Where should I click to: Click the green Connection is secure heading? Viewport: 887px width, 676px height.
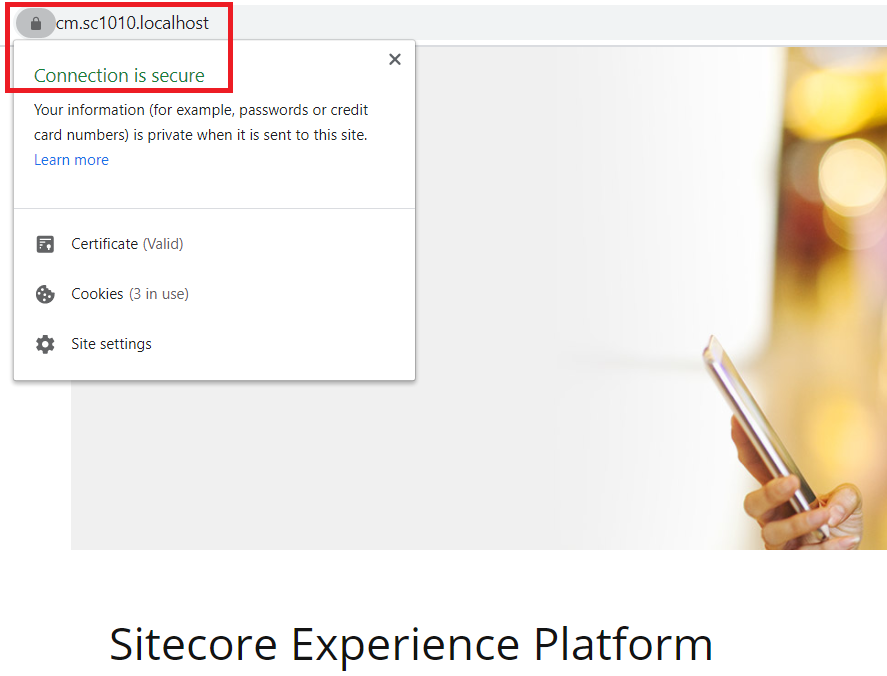coord(119,76)
